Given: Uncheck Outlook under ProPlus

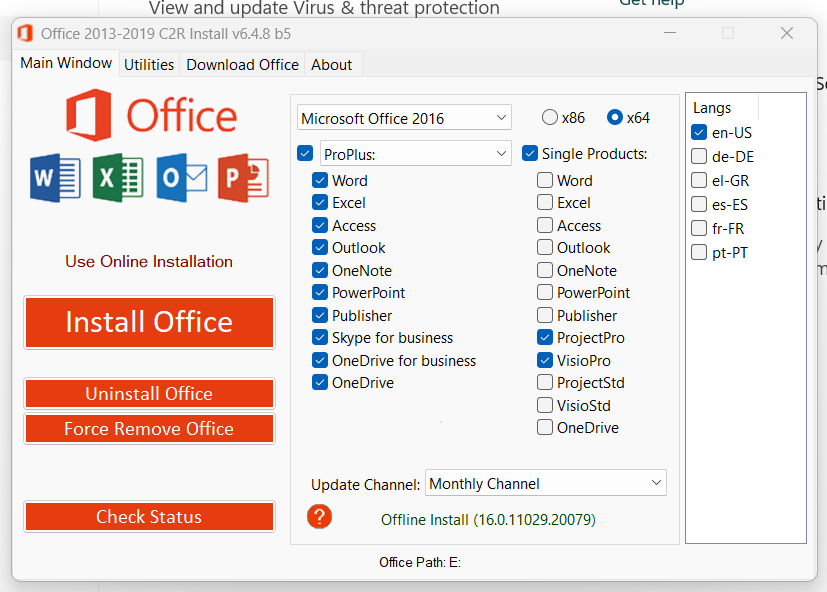Looking at the screenshot, I should (320, 247).
